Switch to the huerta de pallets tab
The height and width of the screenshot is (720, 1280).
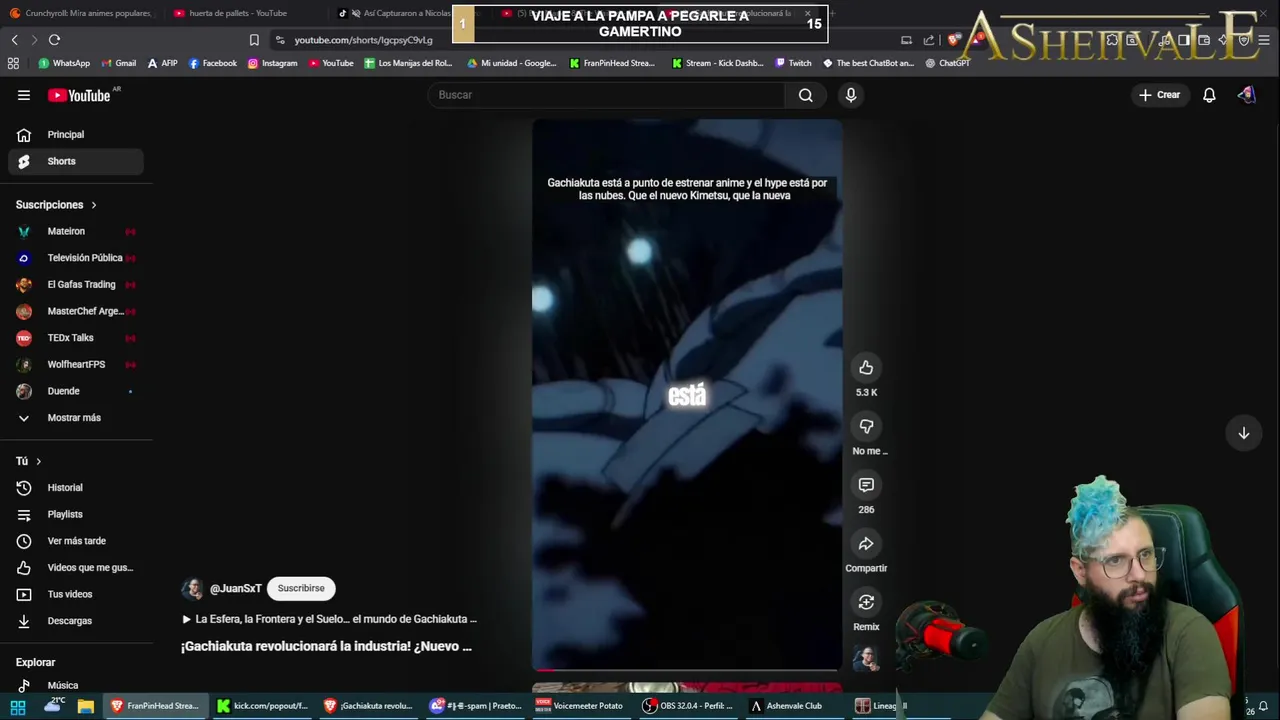click(238, 13)
